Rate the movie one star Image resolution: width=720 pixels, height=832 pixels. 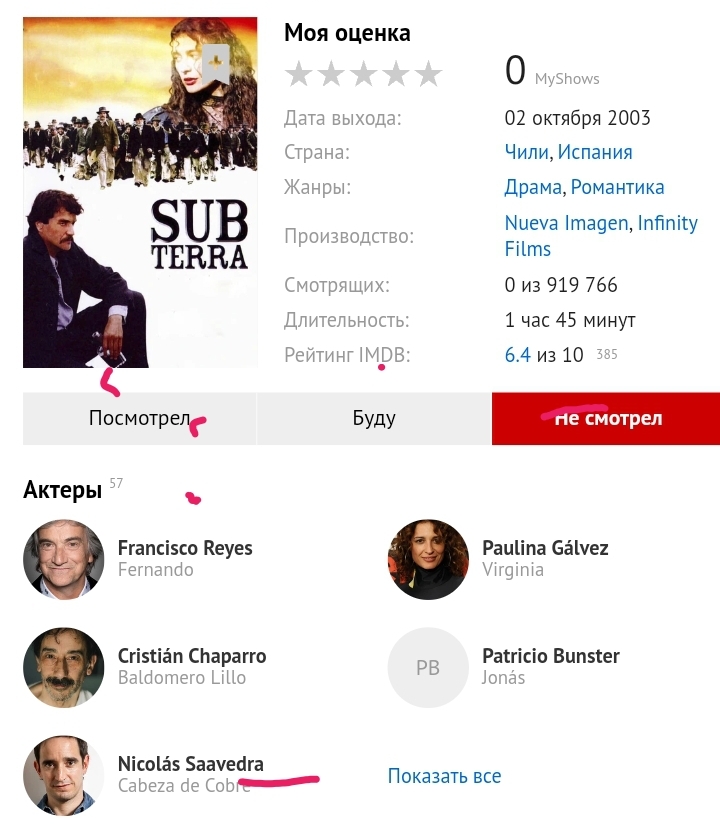299,74
